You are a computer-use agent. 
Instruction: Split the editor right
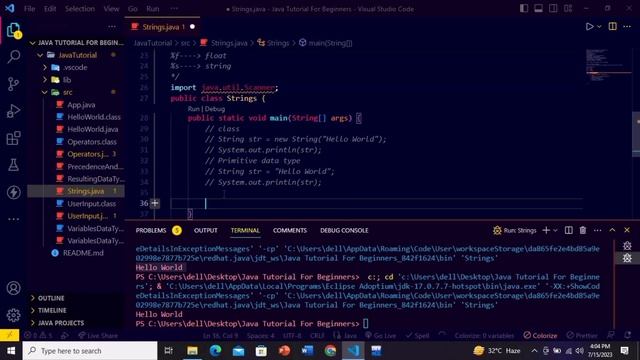(613, 27)
